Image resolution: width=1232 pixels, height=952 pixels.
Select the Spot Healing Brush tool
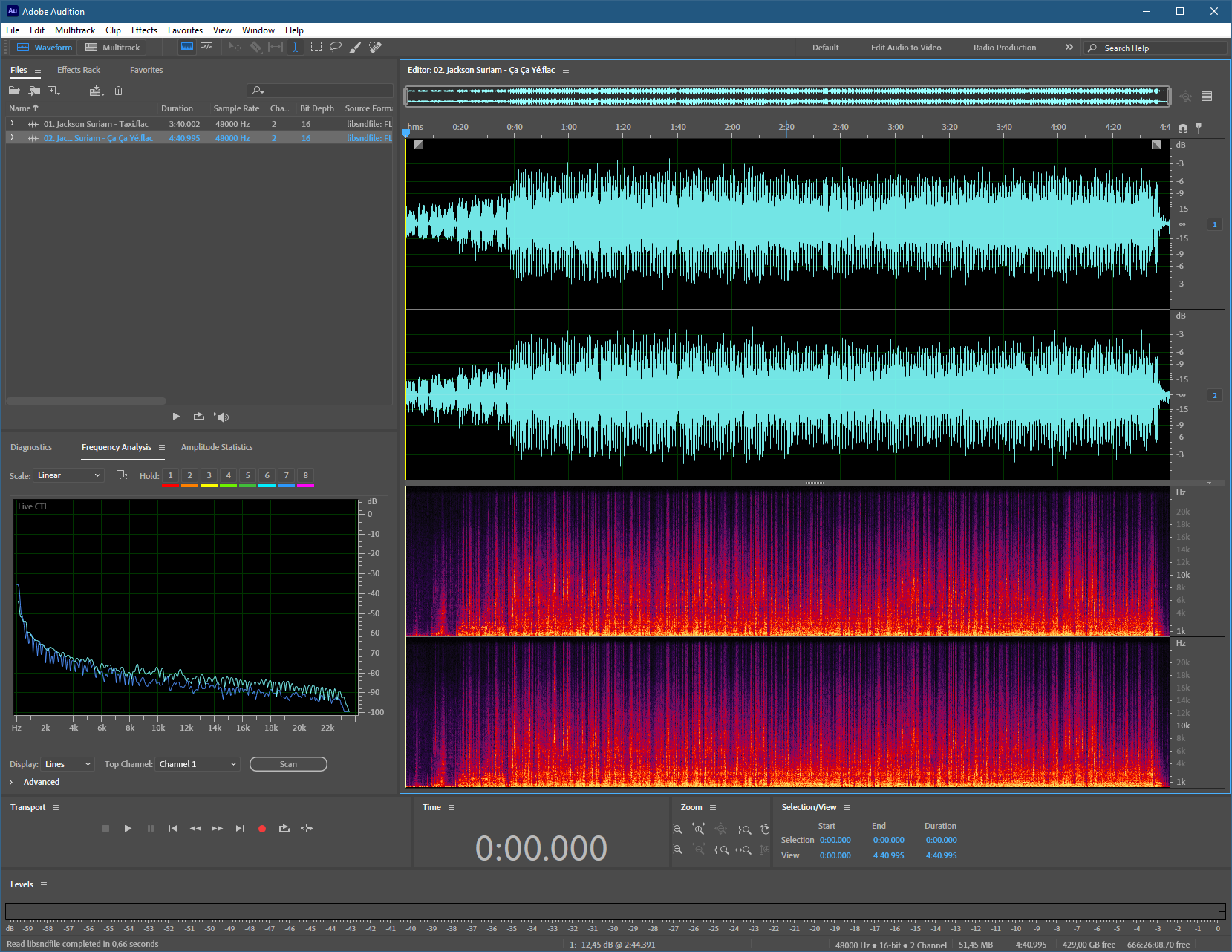pos(375,47)
